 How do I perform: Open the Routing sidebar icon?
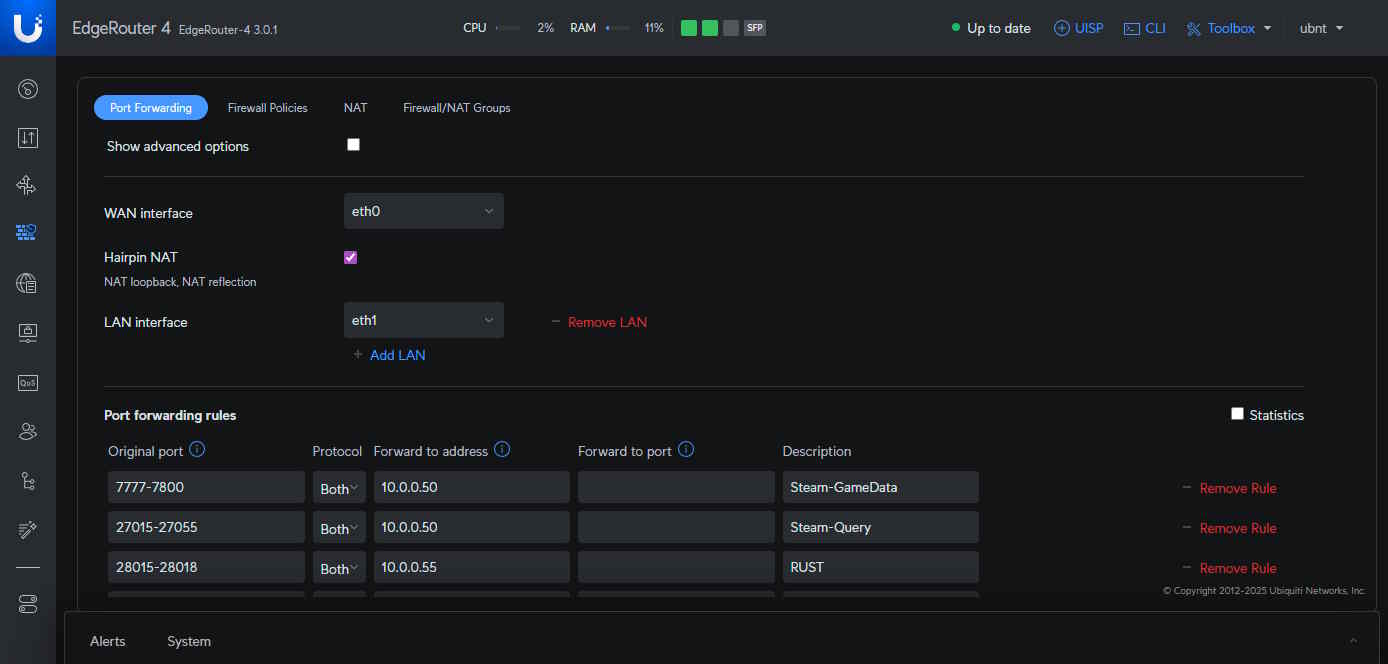pyautogui.click(x=28, y=185)
